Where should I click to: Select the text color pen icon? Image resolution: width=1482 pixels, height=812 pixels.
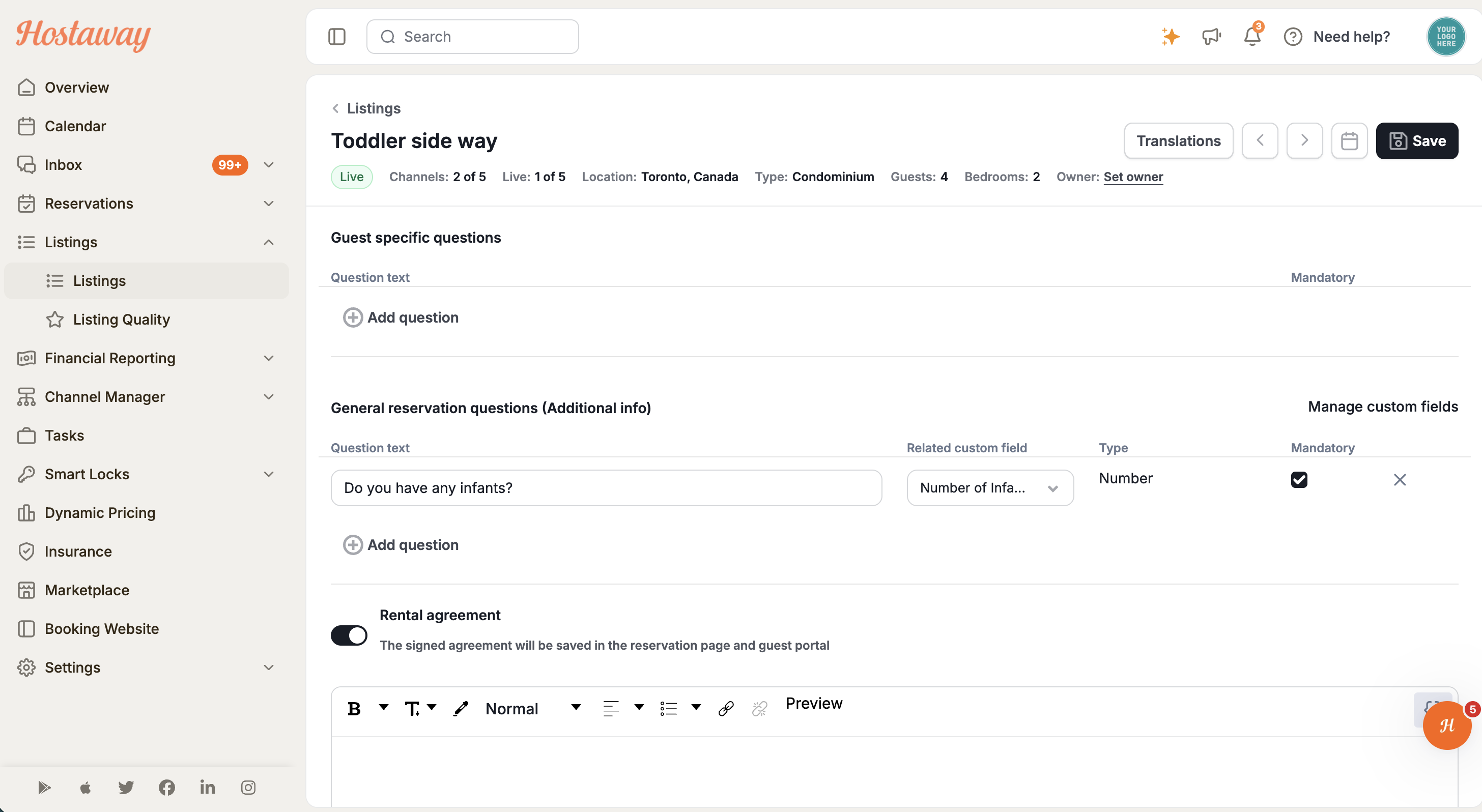point(461,709)
